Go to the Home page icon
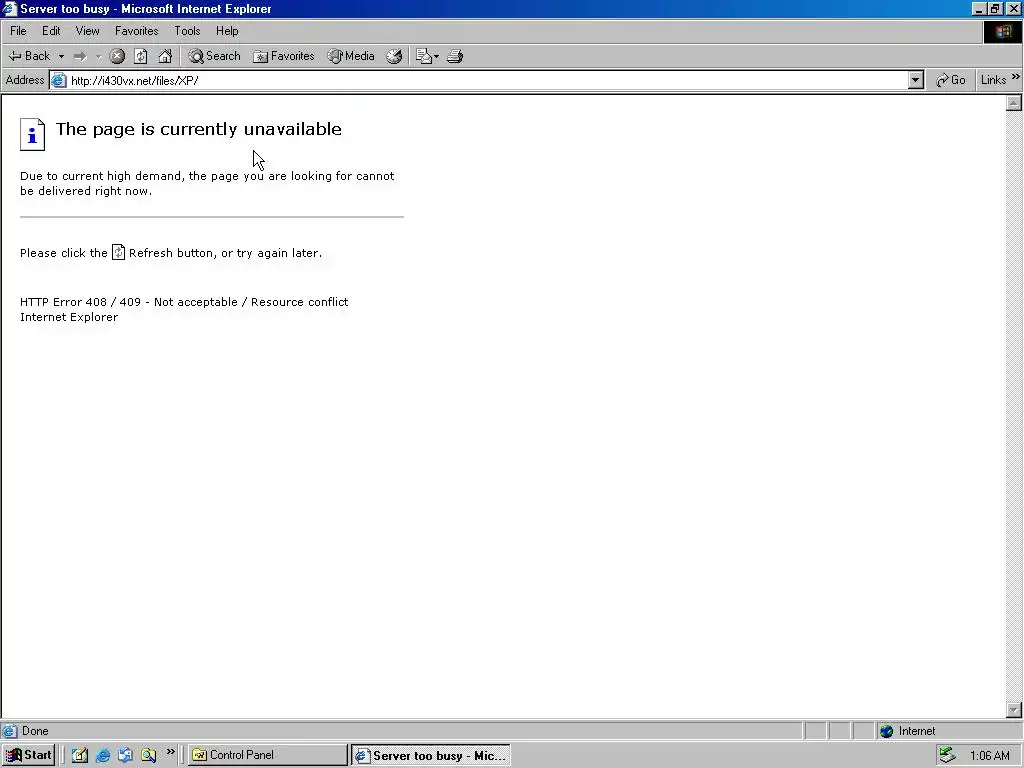 click(x=165, y=56)
